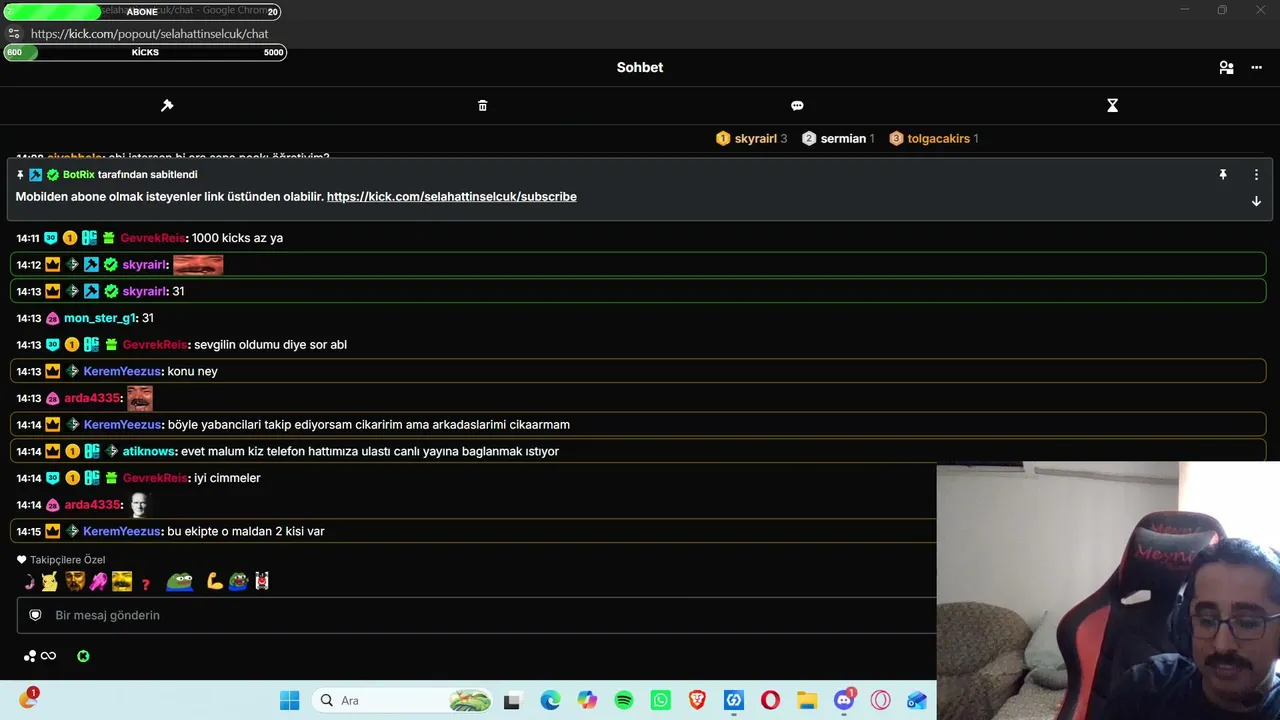Launch Microsoft Edge from taskbar

[550, 700]
